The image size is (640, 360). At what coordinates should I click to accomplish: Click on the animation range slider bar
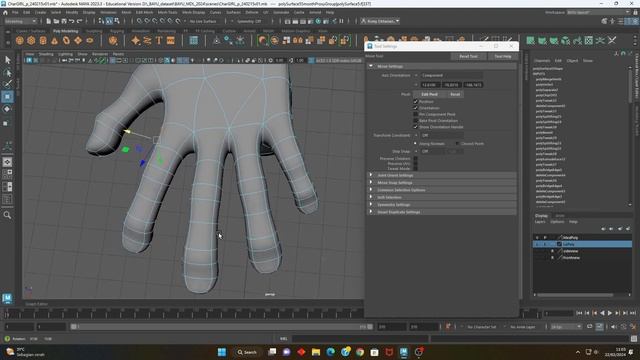pyautogui.click(x=222, y=327)
